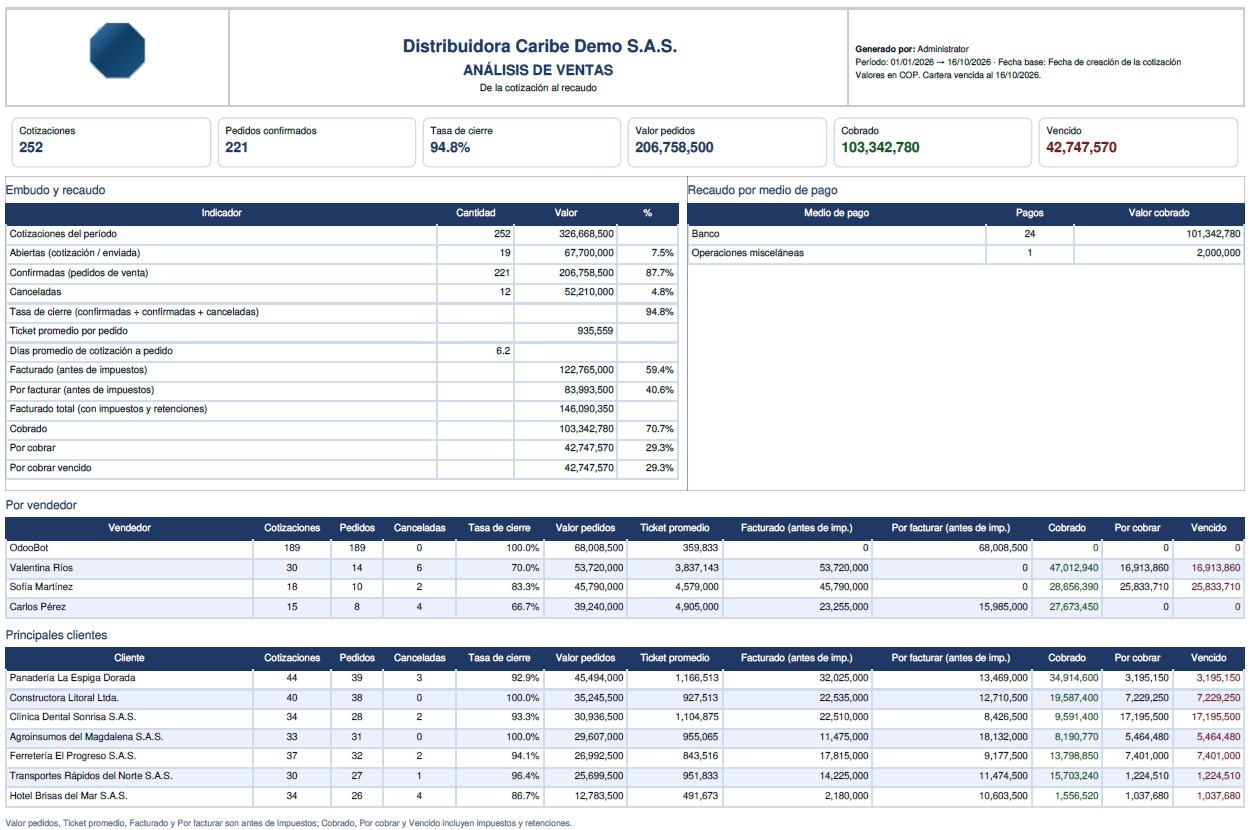Click the Indicador column header

(221, 213)
